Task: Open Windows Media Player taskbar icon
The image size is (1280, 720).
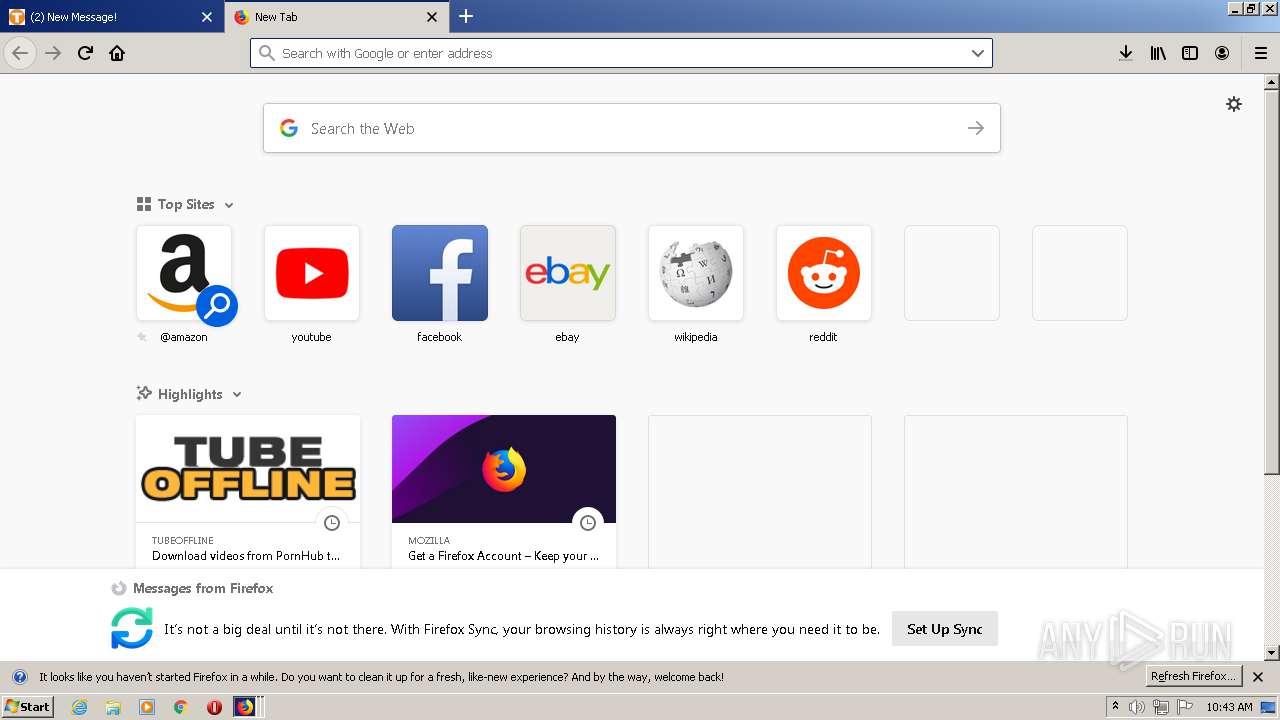Action: click(x=147, y=707)
